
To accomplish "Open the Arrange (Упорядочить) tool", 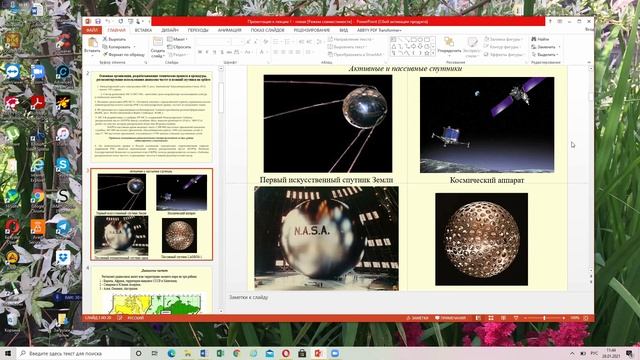I will click(x=449, y=46).
